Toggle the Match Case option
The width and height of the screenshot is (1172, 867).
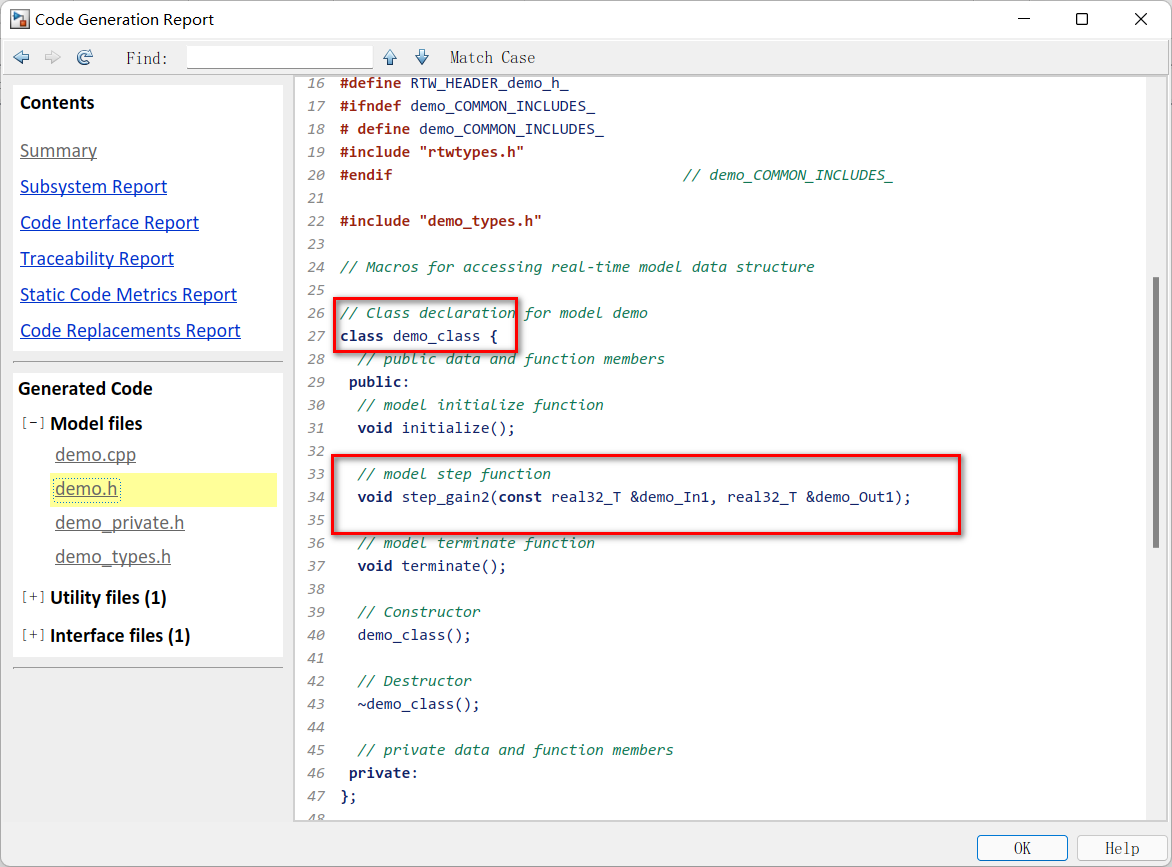[492, 58]
